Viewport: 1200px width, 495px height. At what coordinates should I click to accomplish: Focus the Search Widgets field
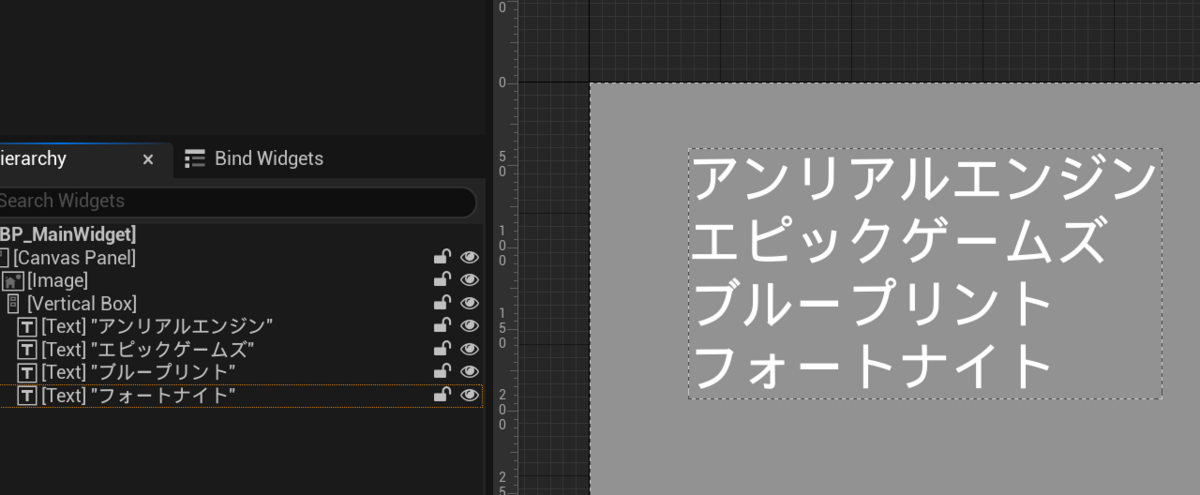pos(236,201)
